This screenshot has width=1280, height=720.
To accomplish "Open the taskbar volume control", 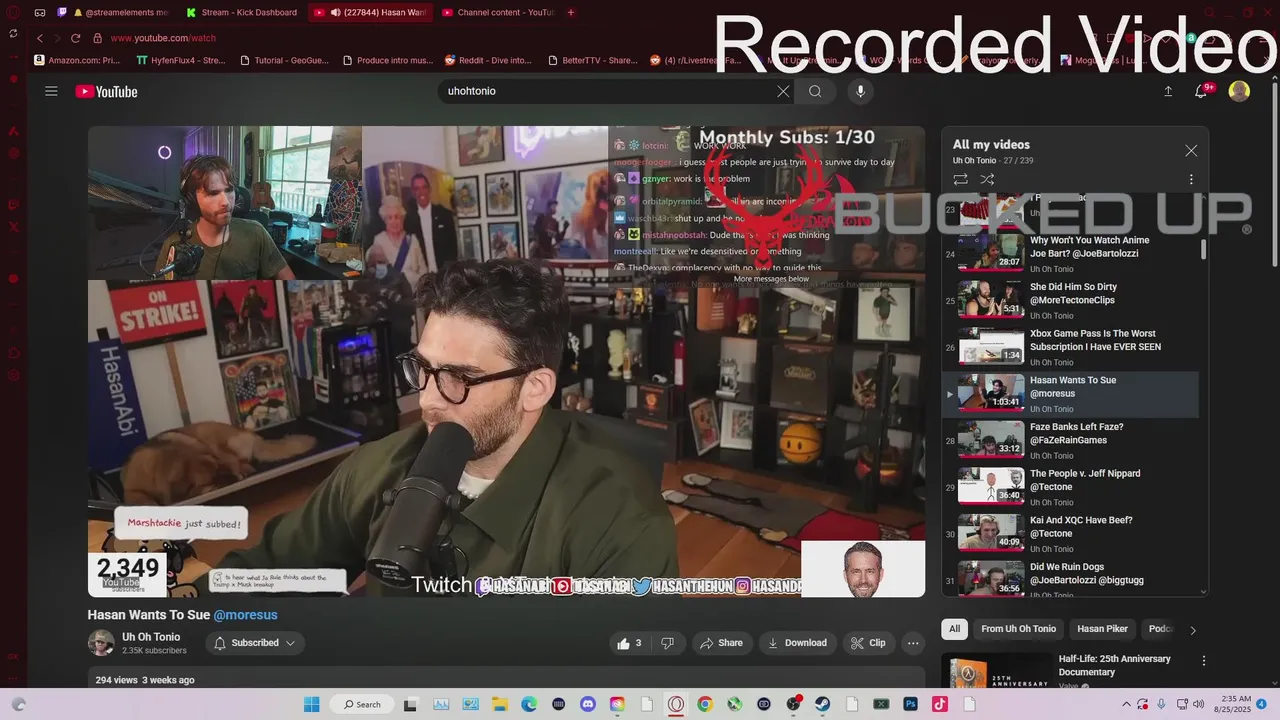I will tap(1198, 704).
